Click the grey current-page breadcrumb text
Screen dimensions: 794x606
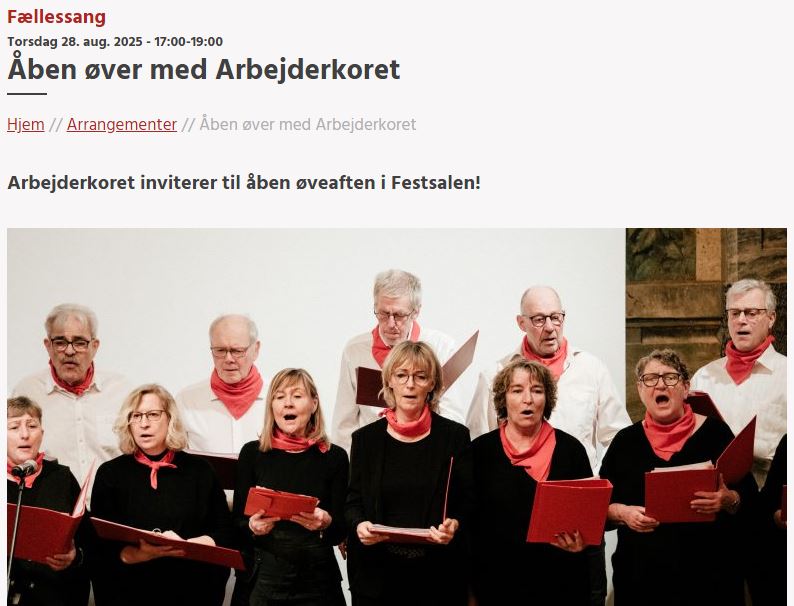pos(308,125)
